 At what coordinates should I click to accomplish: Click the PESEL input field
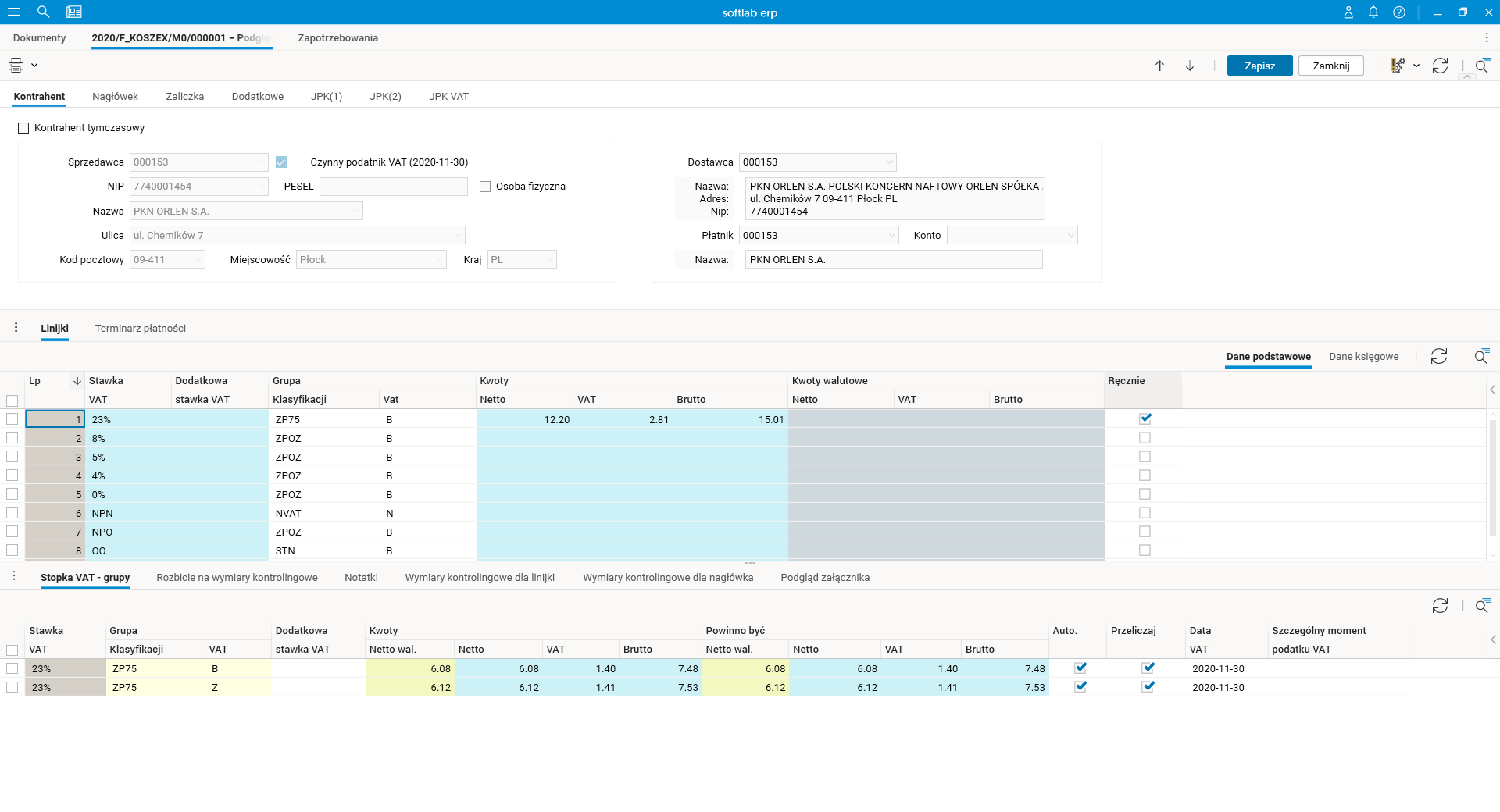pos(394,187)
